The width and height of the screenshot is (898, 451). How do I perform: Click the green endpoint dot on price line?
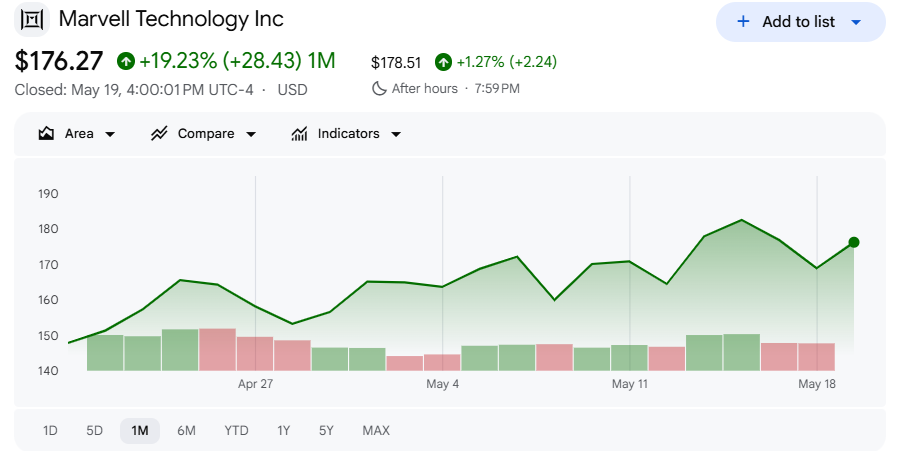pos(854,242)
